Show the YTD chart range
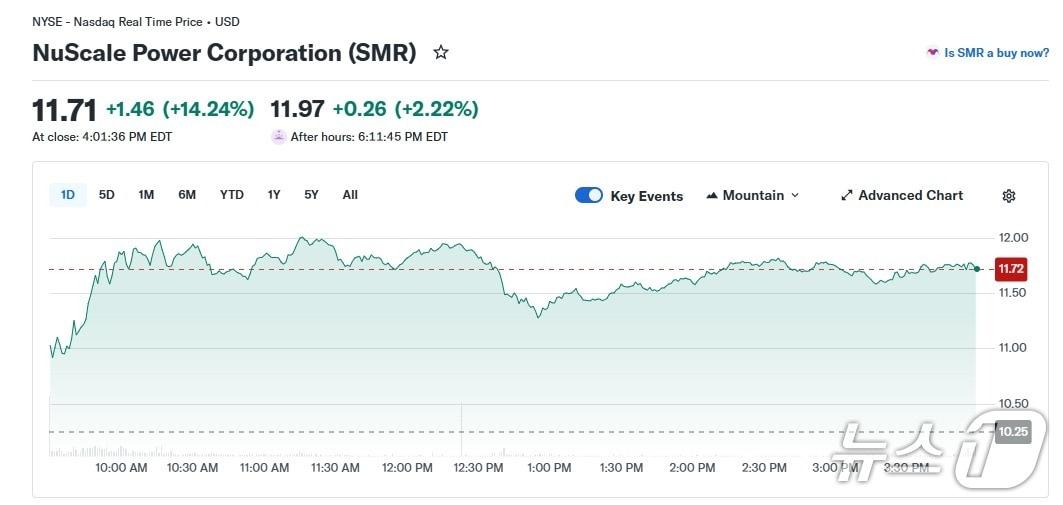This screenshot has height=505, width=1063. 232,195
